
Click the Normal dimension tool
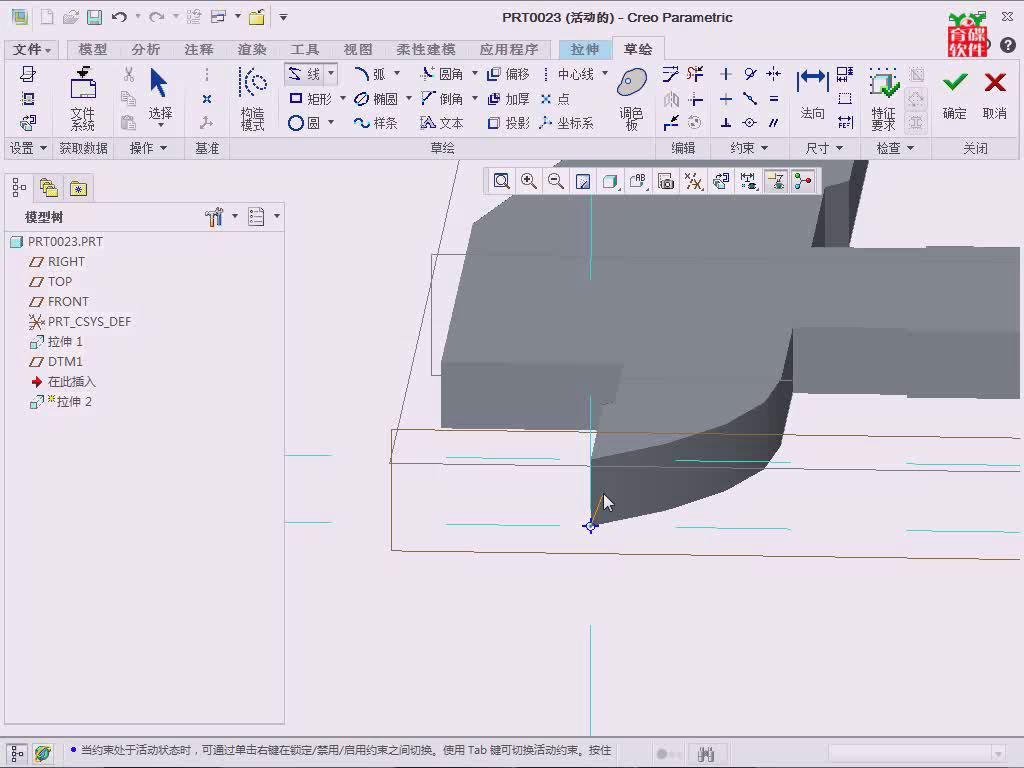click(812, 95)
